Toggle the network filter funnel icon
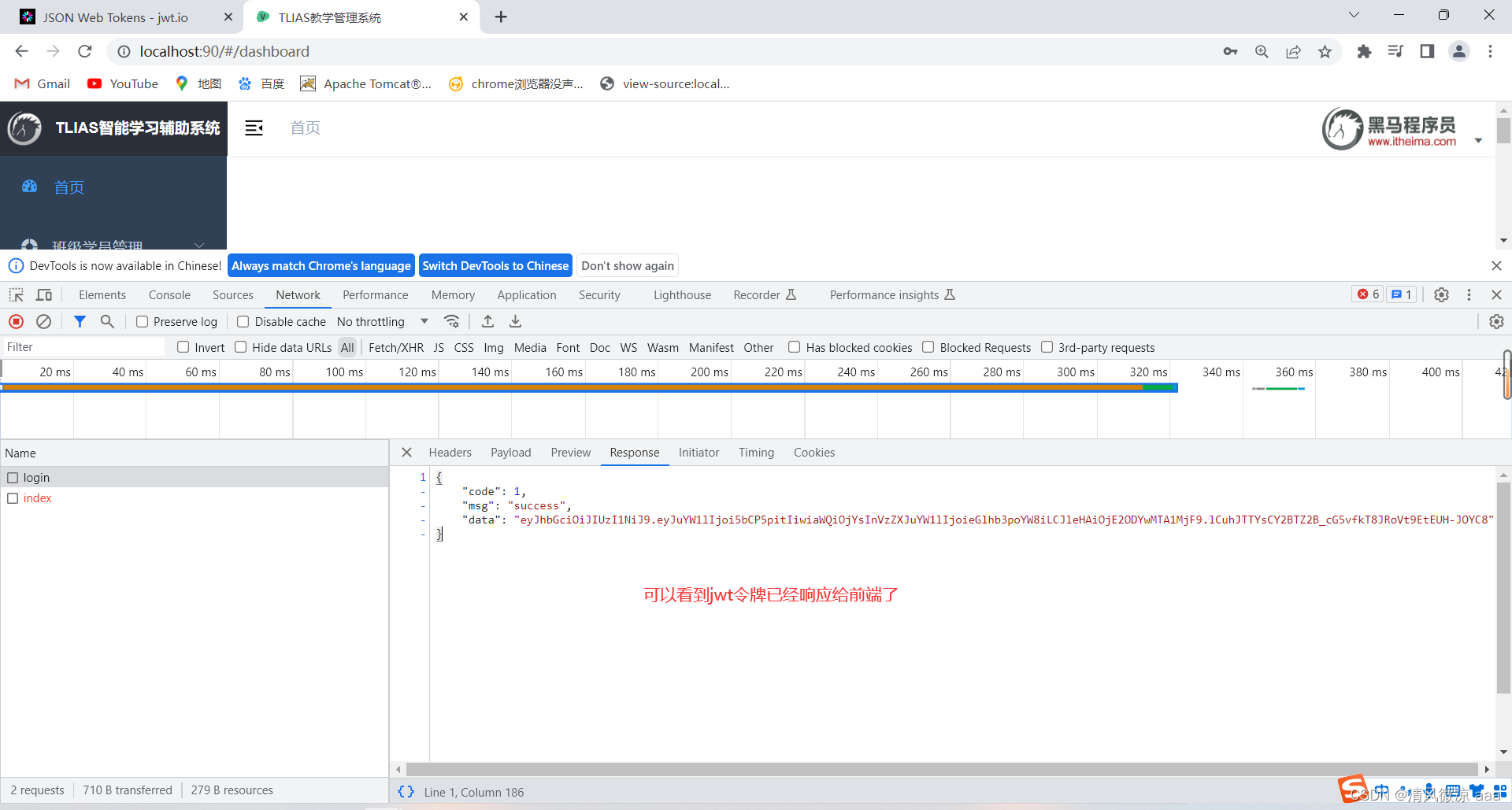 [x=80, y=321]
